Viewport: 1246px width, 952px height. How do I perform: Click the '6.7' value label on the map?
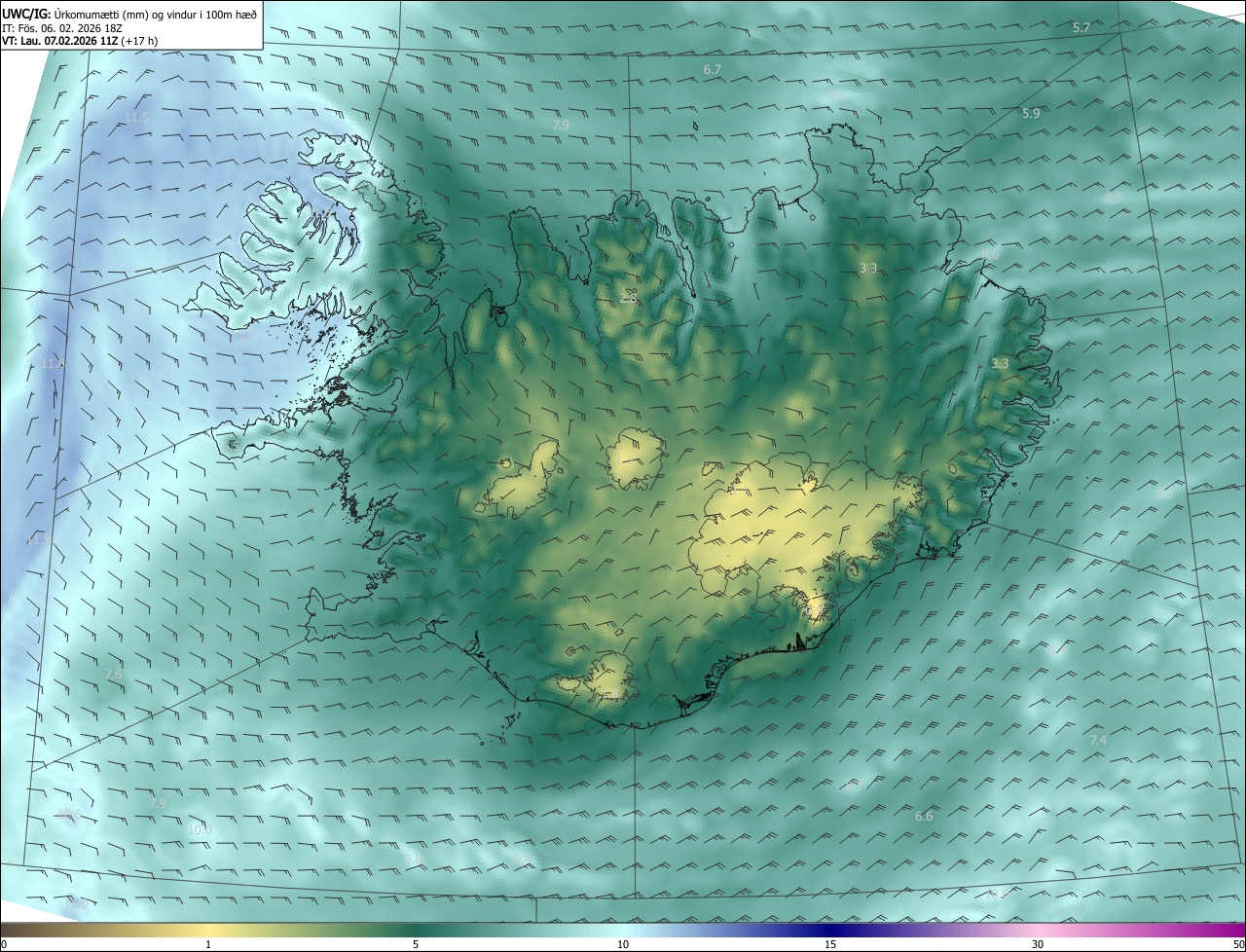(713, 70)
